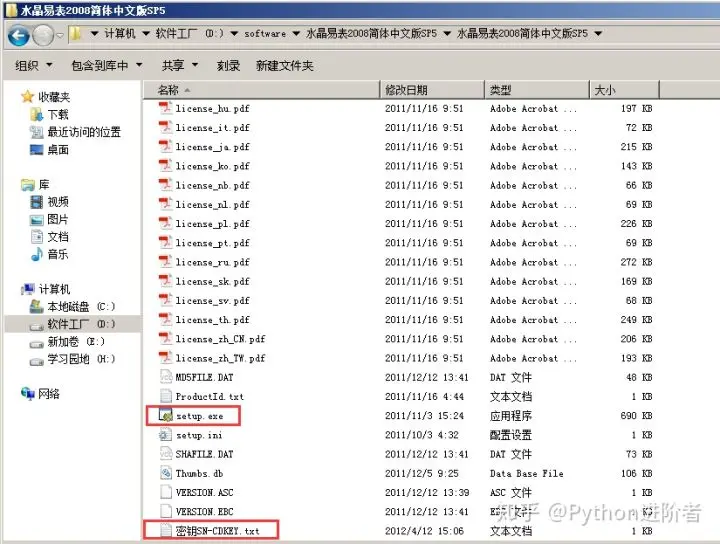Select the license_ko.pdf file icon

(165, 166)
